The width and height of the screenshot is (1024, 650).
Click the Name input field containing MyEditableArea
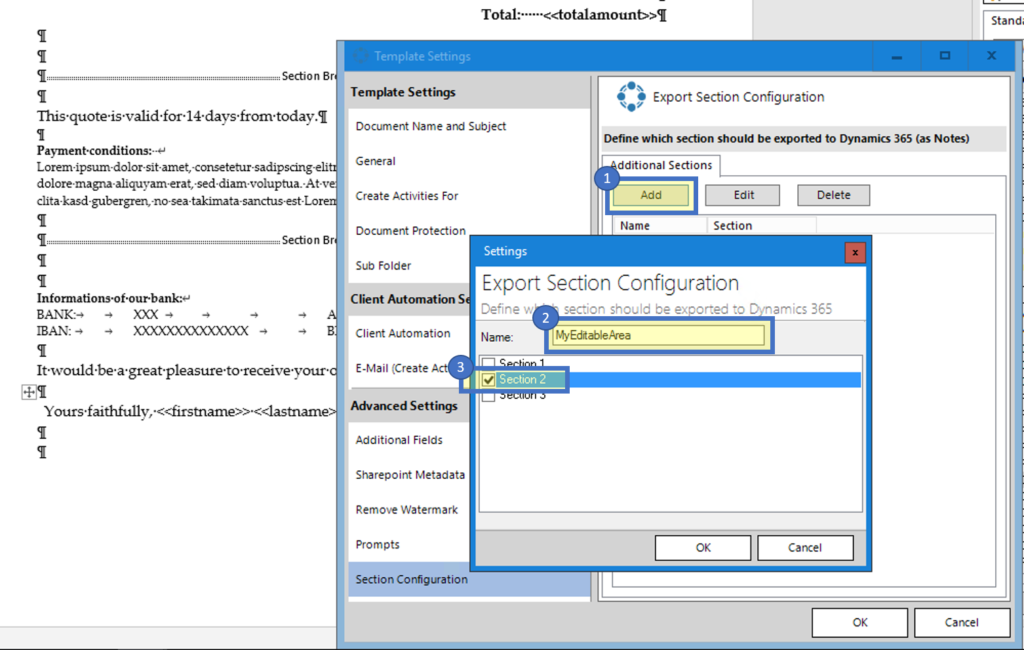click(x=658, y=336)
